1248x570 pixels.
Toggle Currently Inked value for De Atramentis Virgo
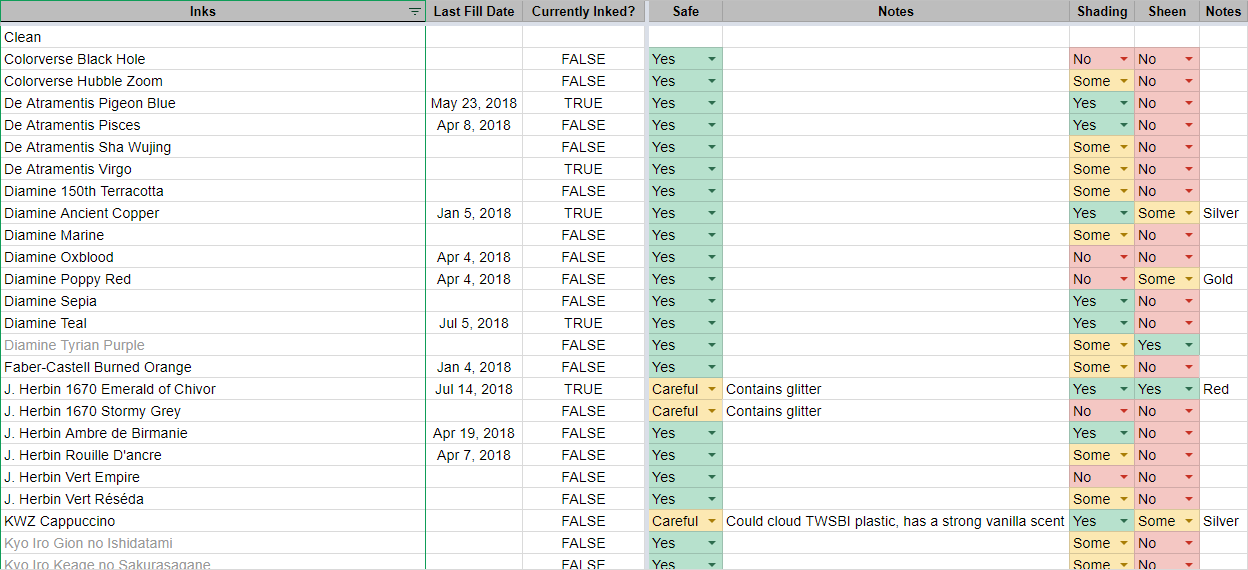(x=583, y=169)
